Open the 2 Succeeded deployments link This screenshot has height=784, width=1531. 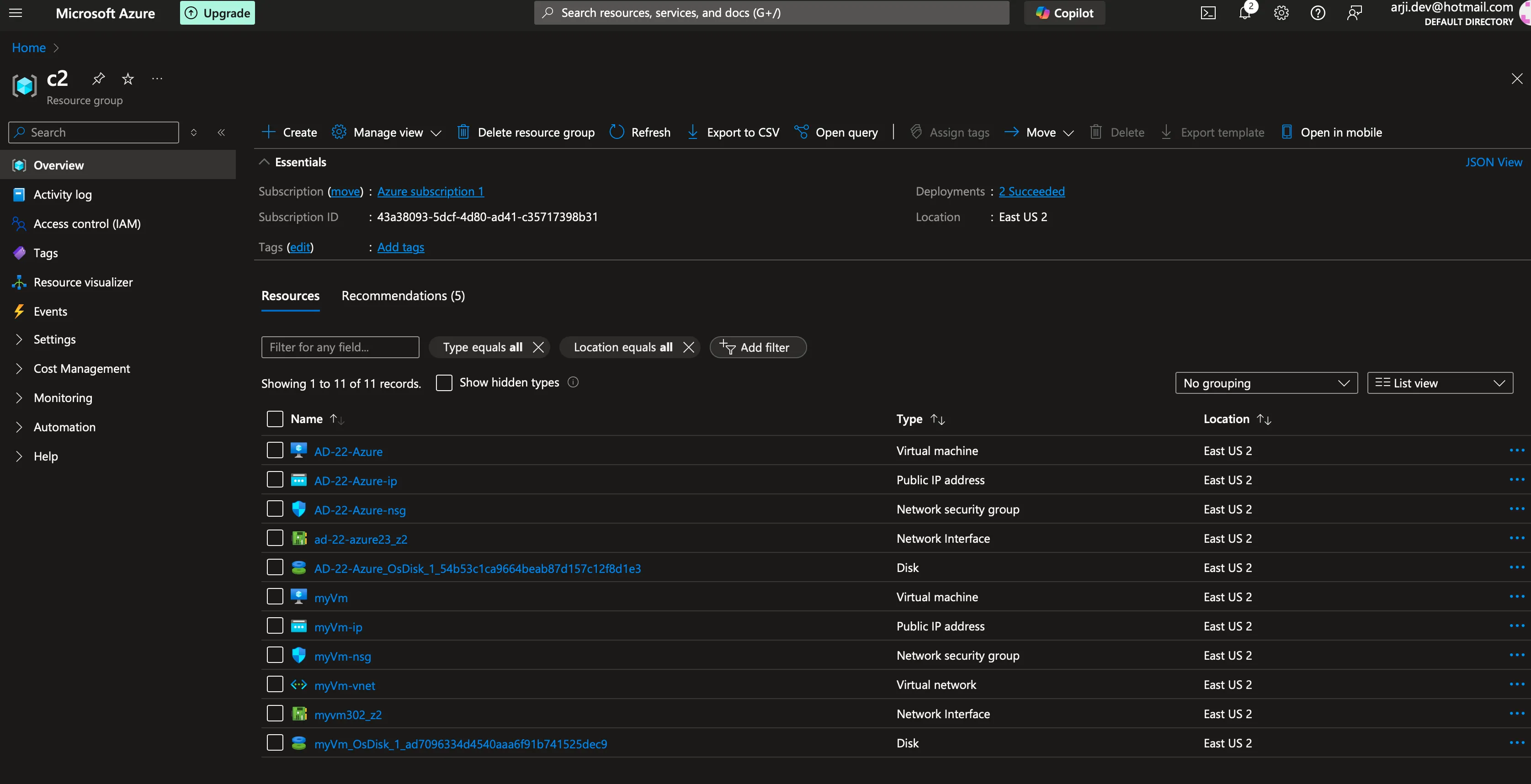point(1032,191)
